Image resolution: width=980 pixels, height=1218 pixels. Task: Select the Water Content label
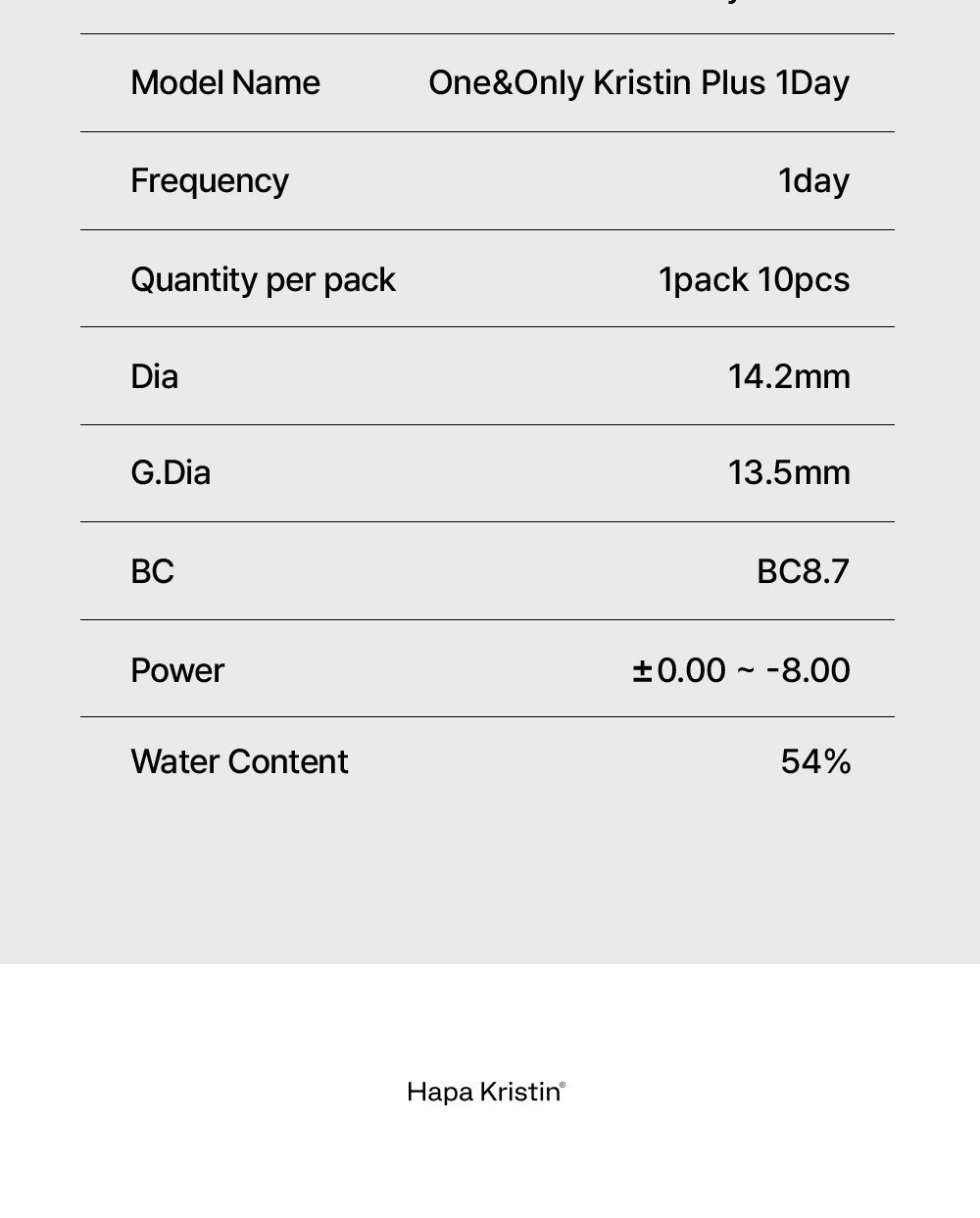tap(239, 761)
